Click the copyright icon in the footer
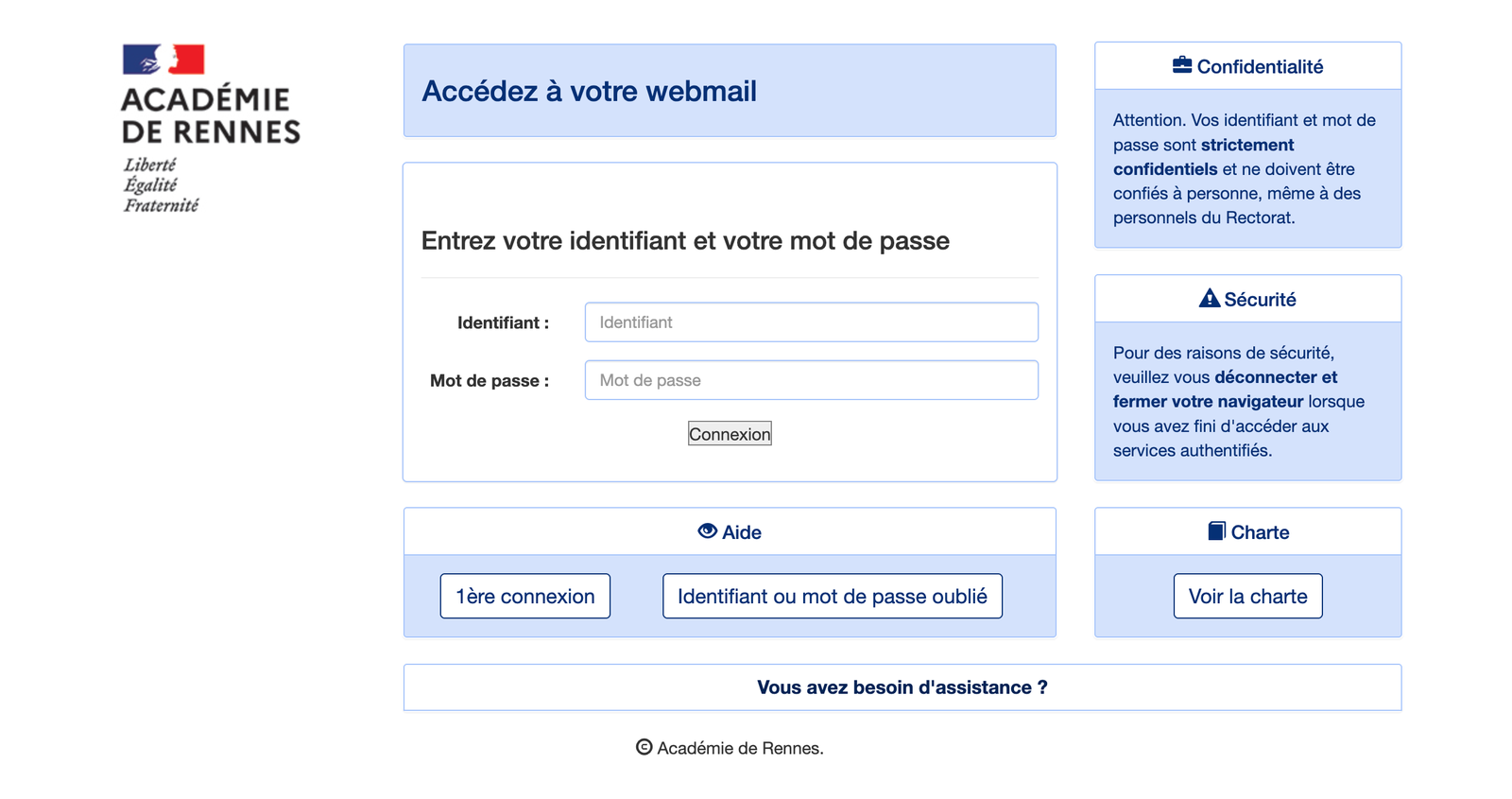This screenshot has height=799, width=1512. pos(644,747)
